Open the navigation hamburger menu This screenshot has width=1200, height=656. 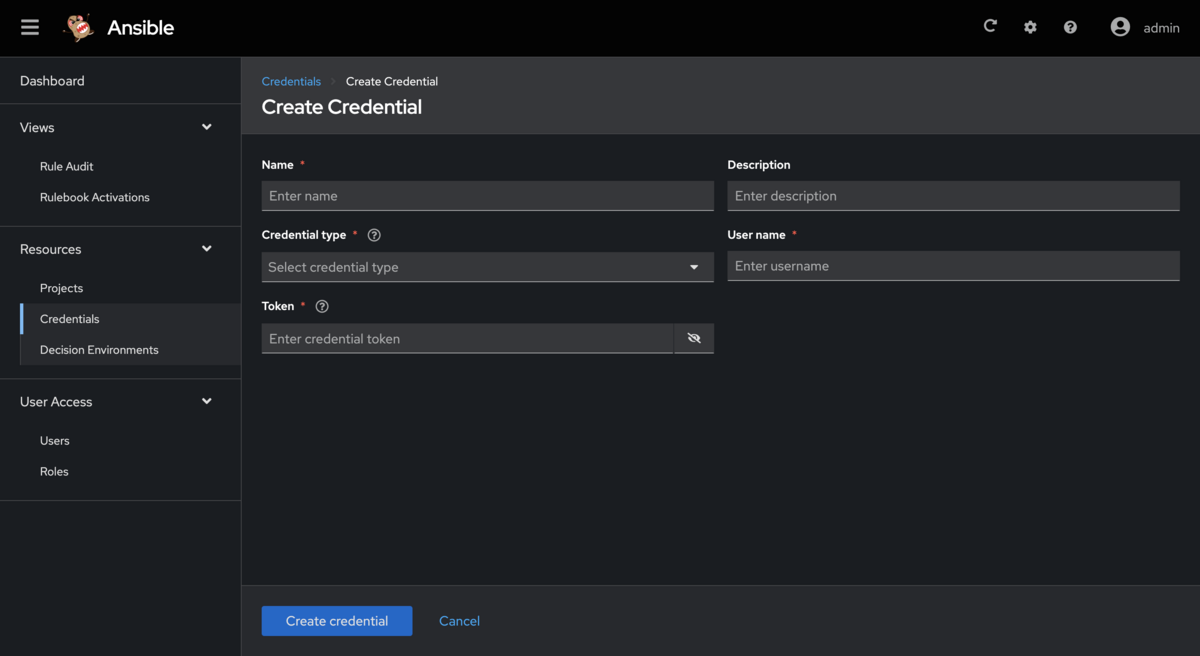pos(29,27)
